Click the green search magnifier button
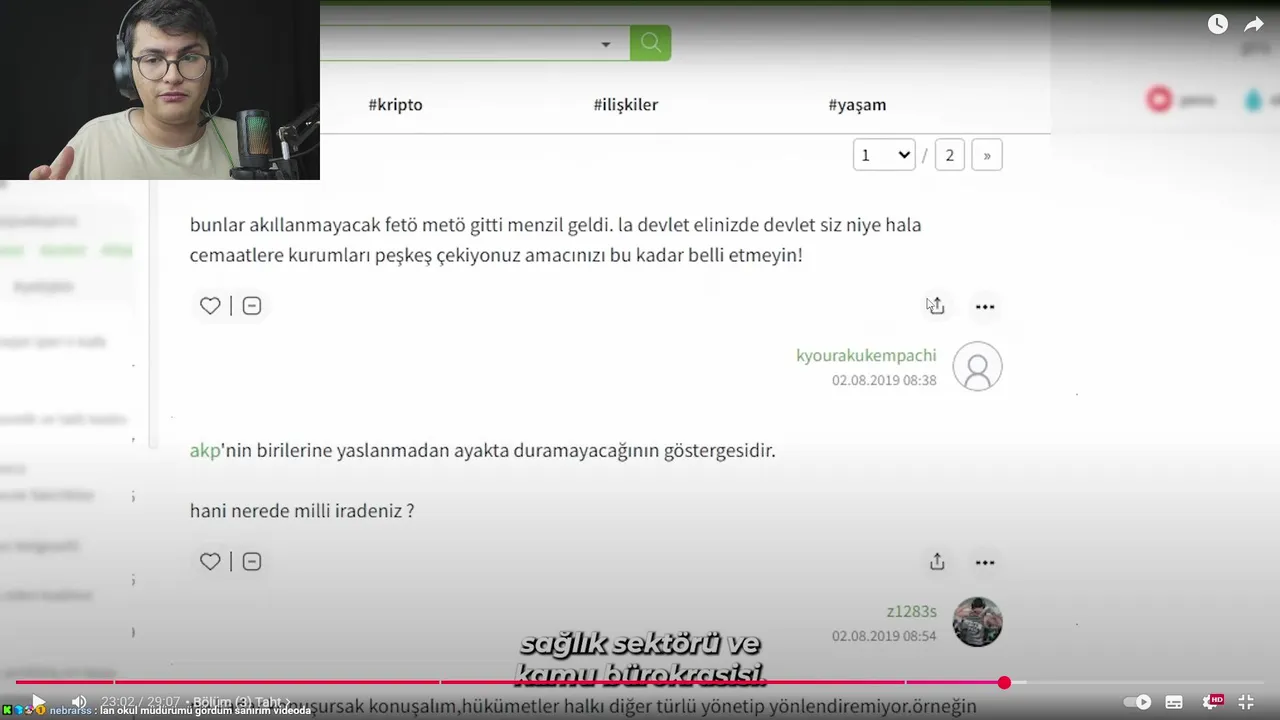The width and height of the screenshot is (1280, 720). pos(651,43)
